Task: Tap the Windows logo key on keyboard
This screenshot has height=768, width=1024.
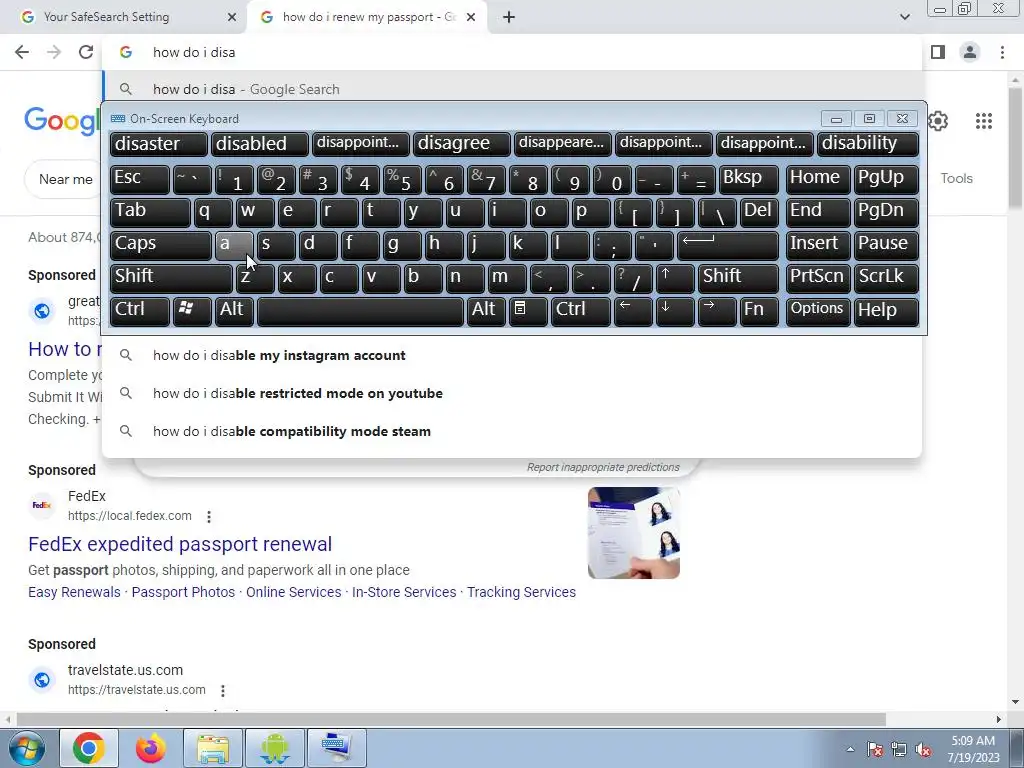Action: [192, 311]
